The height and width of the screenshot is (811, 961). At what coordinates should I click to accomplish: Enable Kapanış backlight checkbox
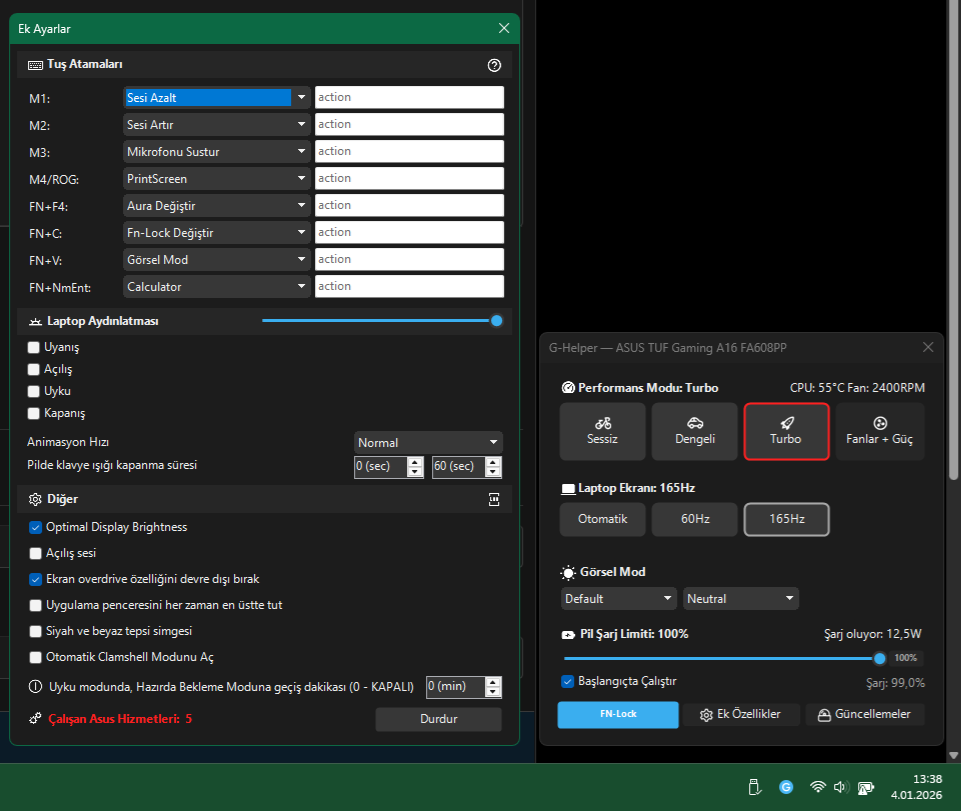pyautogui.click(x=34, y=413)
